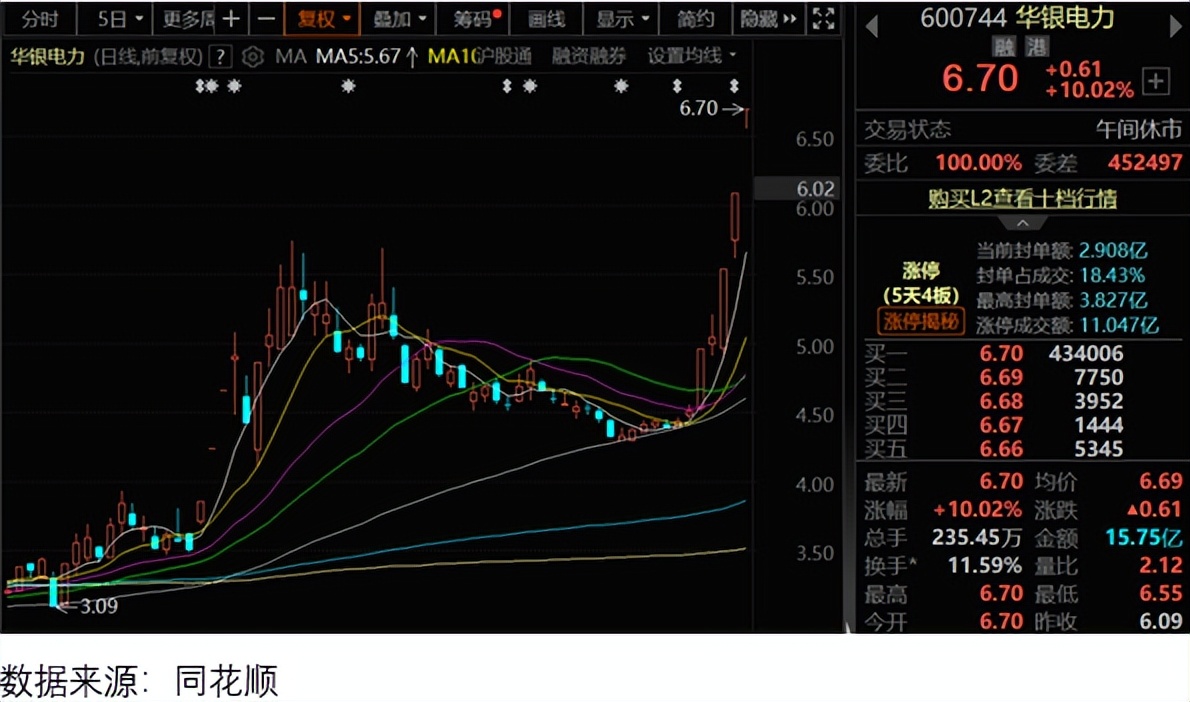The image size is (1190, 702).
Task: Open 更多周期 more periods tab
Action: [x=188, y=19]
